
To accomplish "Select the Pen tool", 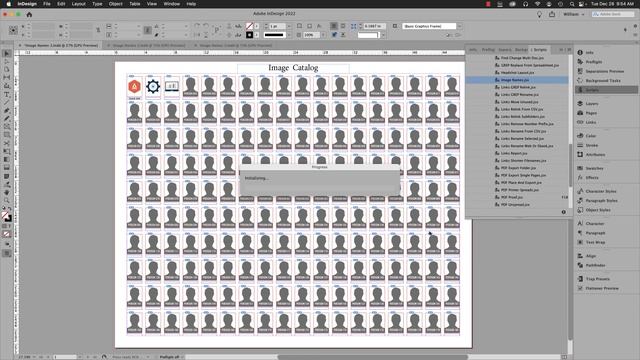I will tap(7, 111).
